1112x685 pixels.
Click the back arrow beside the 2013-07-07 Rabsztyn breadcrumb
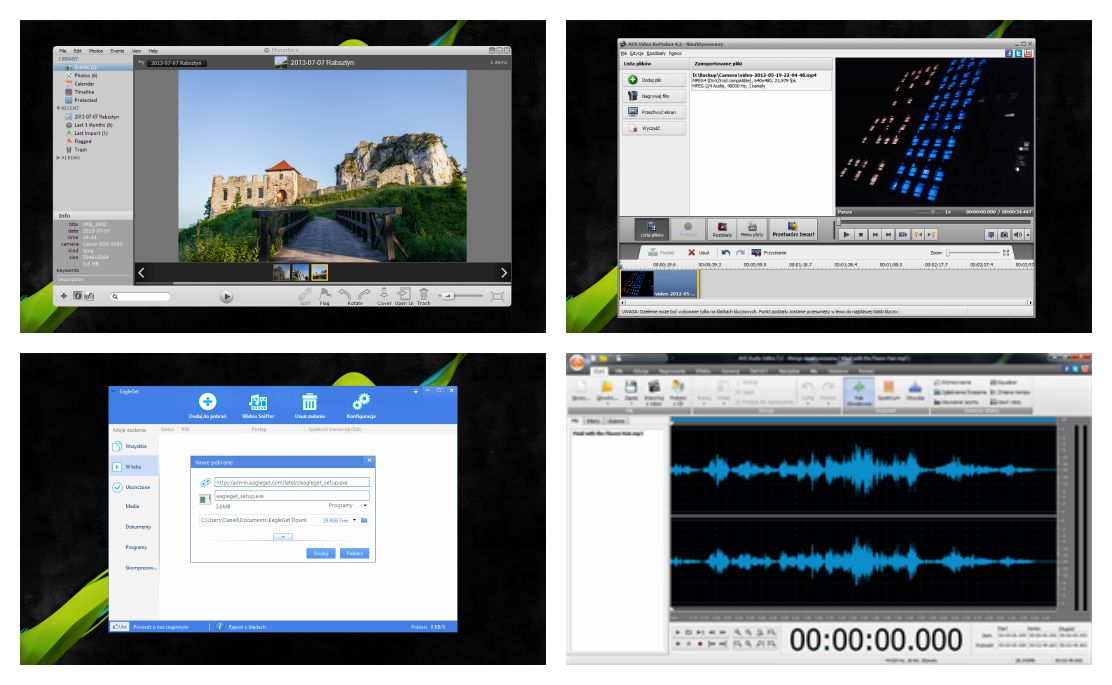pyautogui.click(x=141, y=62)
